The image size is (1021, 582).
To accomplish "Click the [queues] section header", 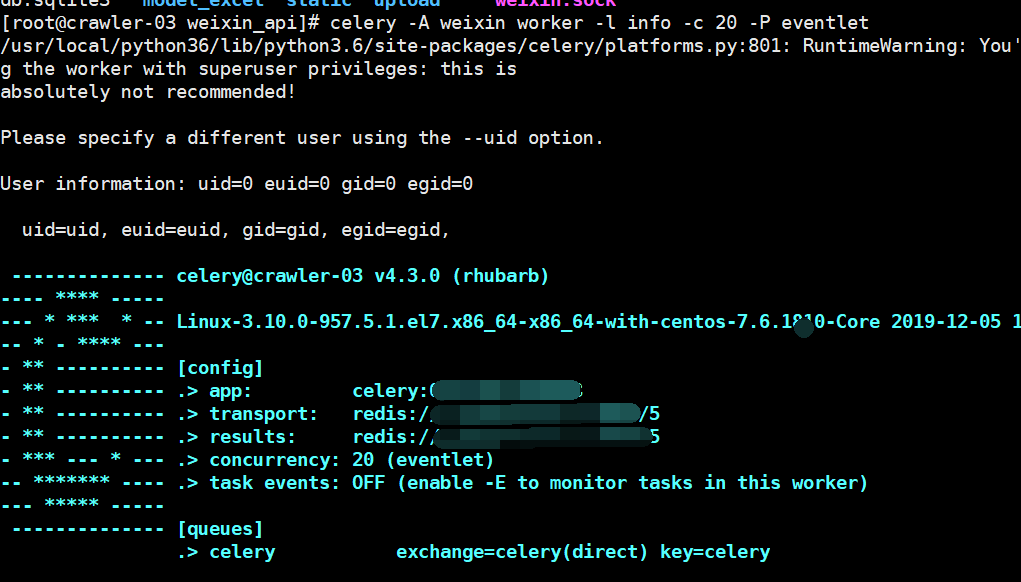I will [220, 528].
